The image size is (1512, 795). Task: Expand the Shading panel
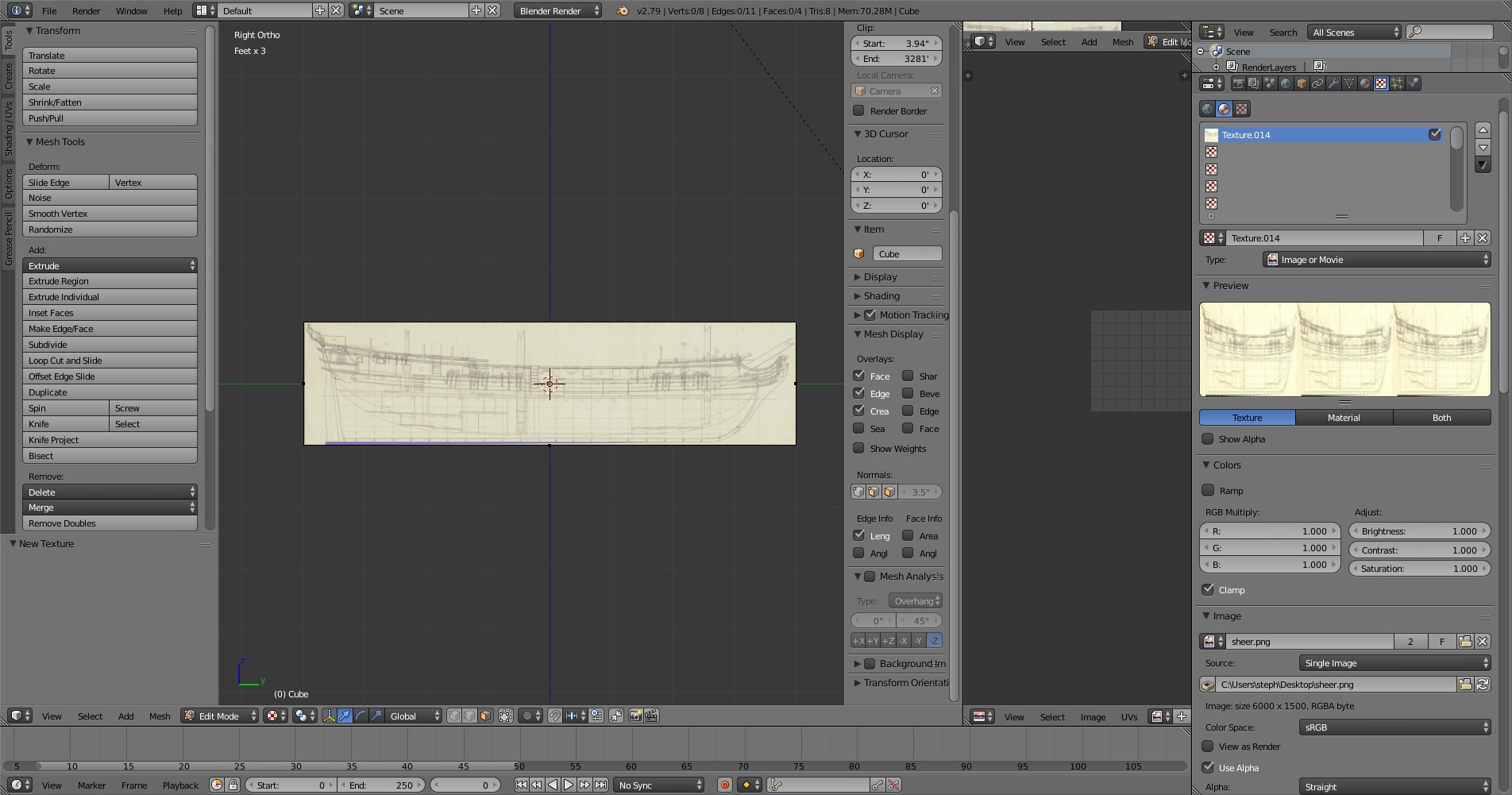tap(881, 295)
